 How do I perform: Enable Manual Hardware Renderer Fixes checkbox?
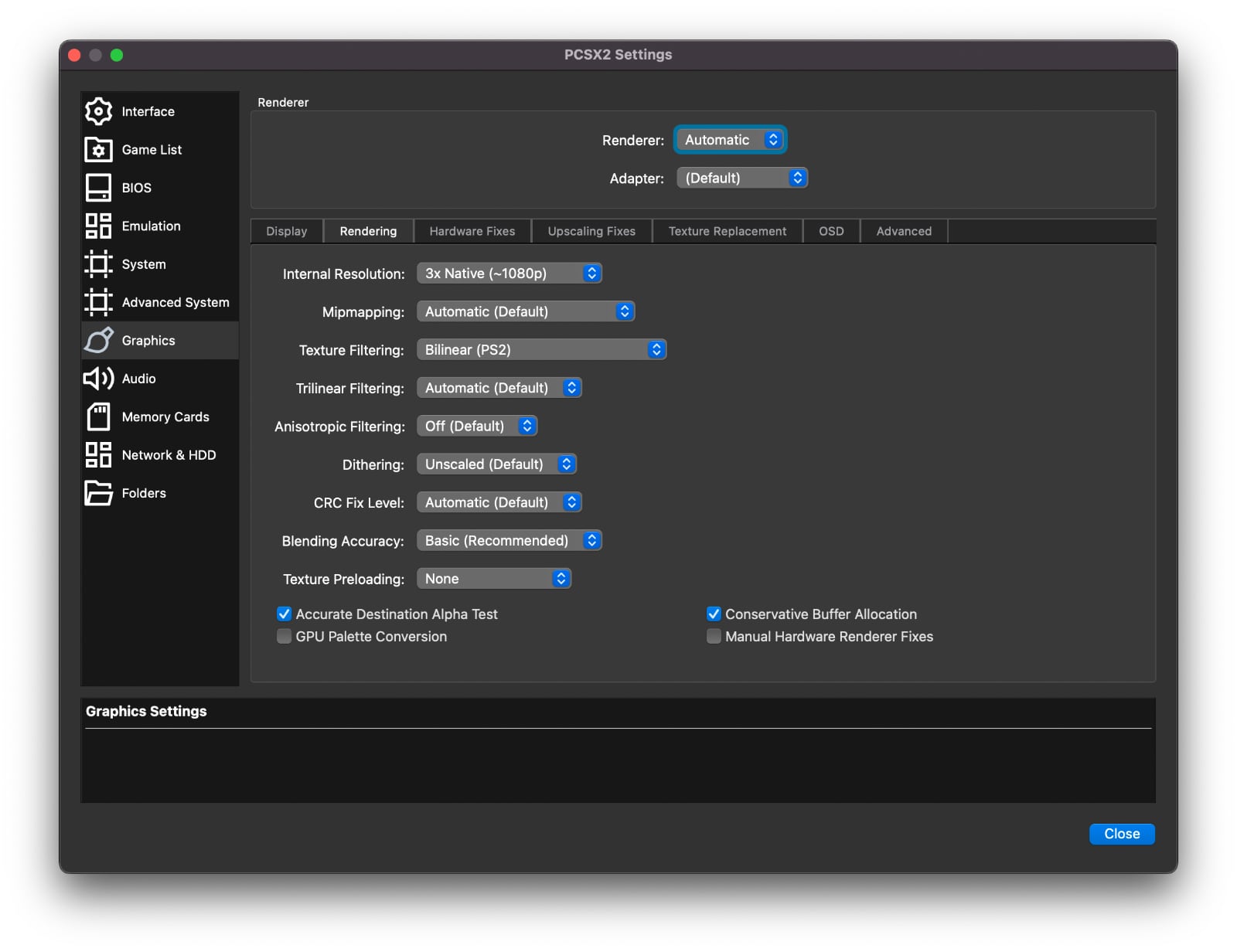click(714, 637)
